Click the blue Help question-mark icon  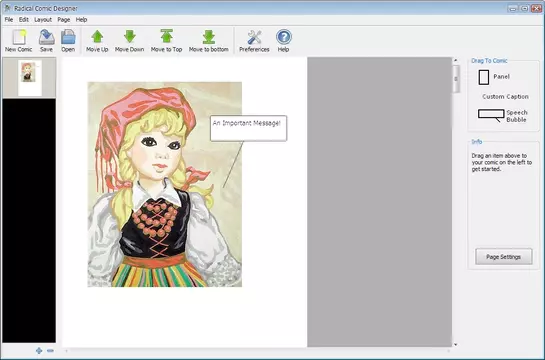284,37
